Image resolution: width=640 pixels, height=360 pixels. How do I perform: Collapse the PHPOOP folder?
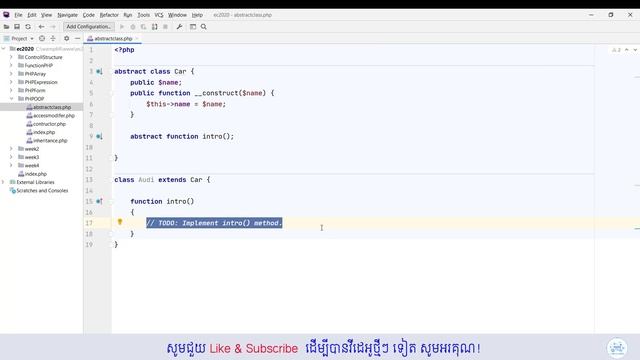coord(11,99)
